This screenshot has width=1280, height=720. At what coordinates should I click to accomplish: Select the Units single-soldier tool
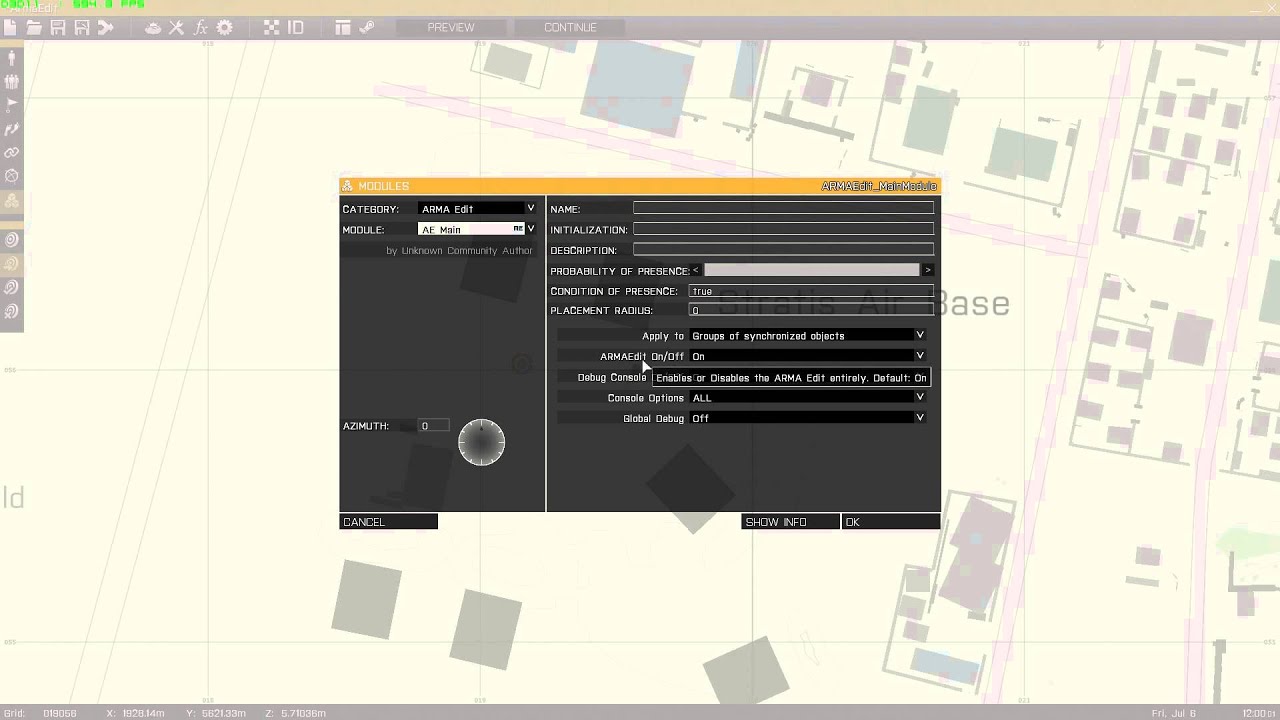[12, 59]
